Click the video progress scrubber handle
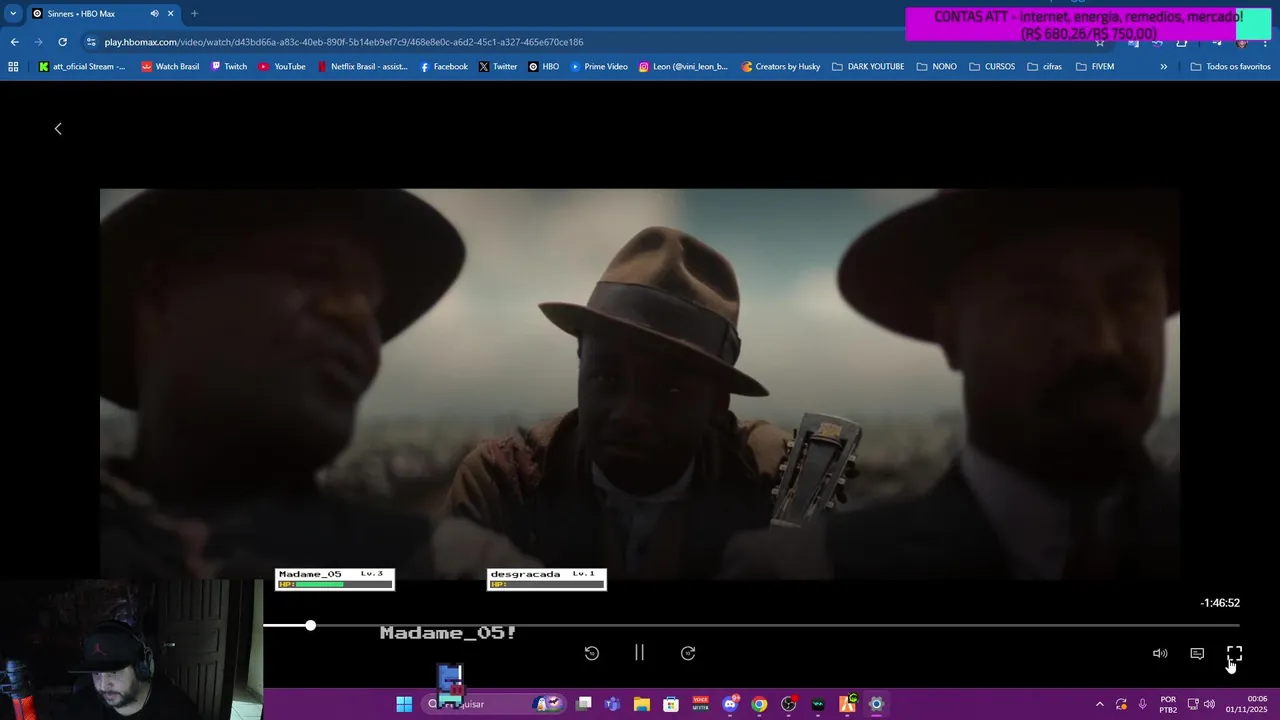This screenshot has width=1280, height=720. click(310, 625)
